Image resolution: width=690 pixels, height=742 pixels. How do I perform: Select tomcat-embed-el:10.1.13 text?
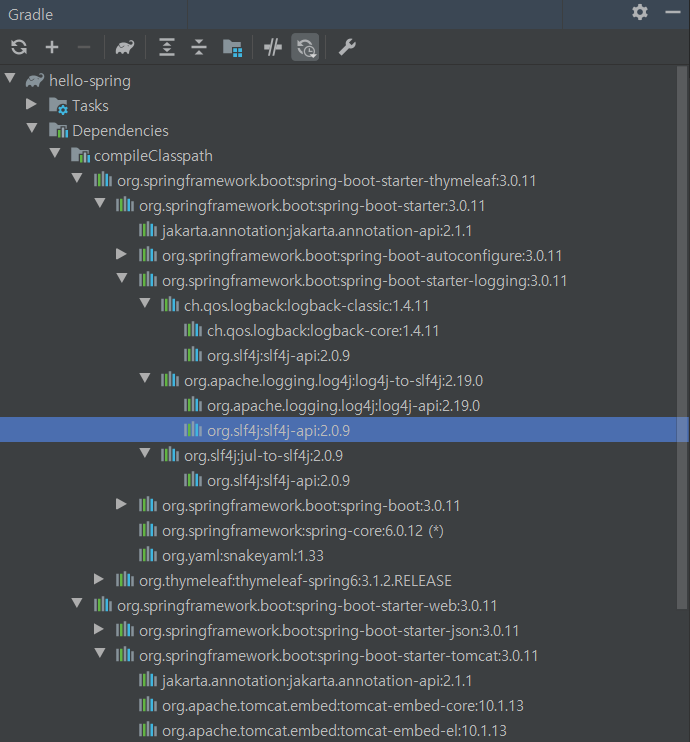point(334,731)
